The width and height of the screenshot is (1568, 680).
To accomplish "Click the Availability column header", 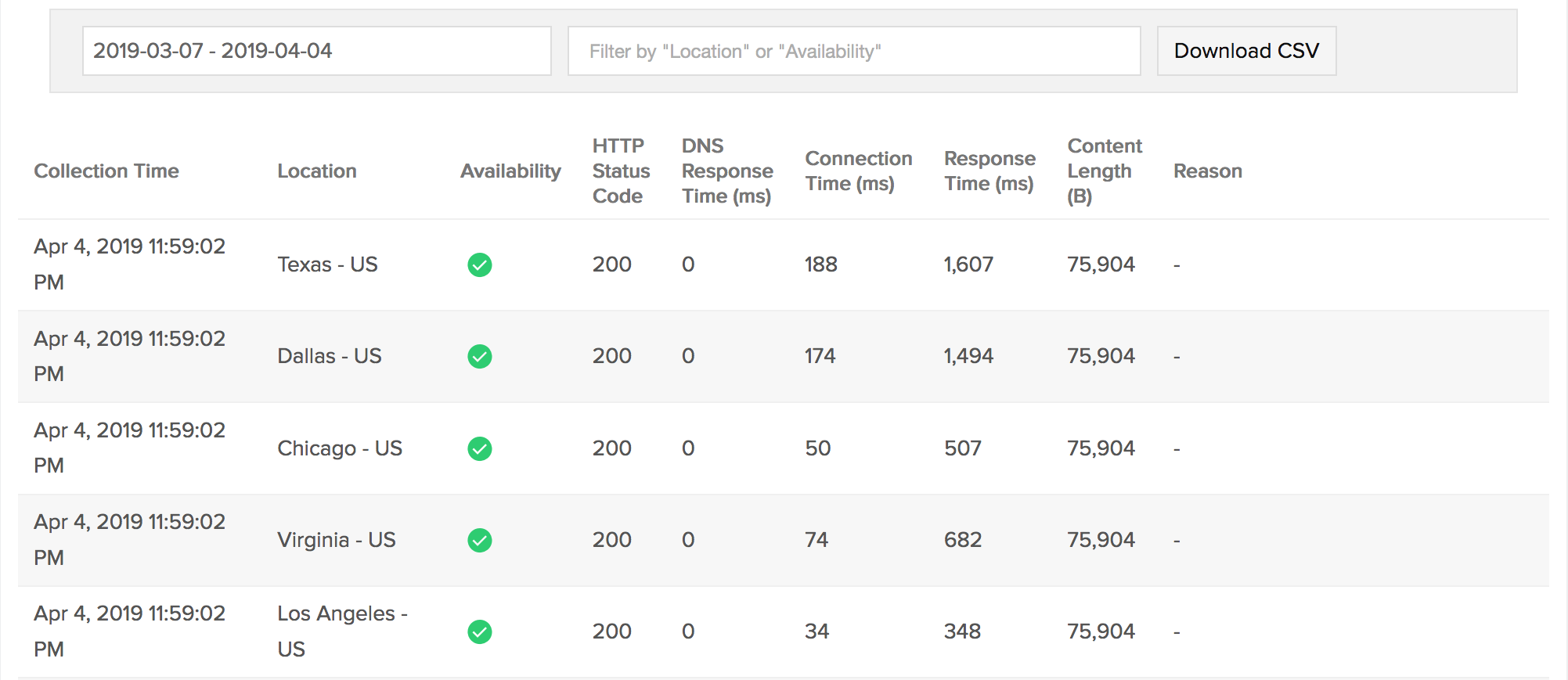I will (x=510, y=171).
